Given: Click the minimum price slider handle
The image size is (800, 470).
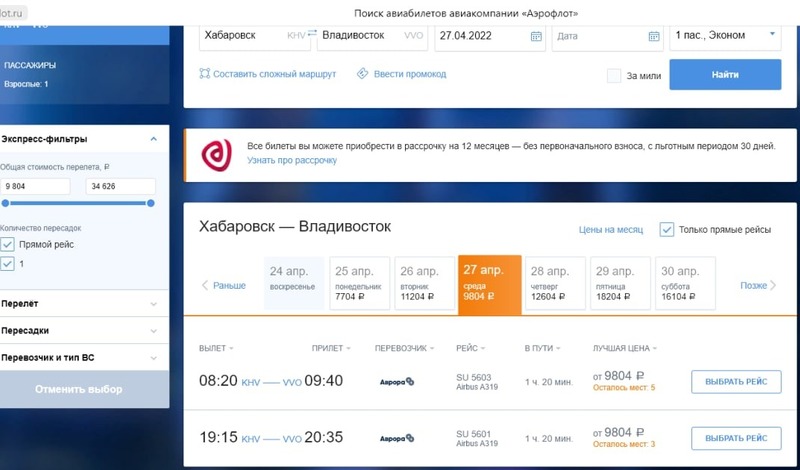Looking at the screenshot, I should coord(5,203).
